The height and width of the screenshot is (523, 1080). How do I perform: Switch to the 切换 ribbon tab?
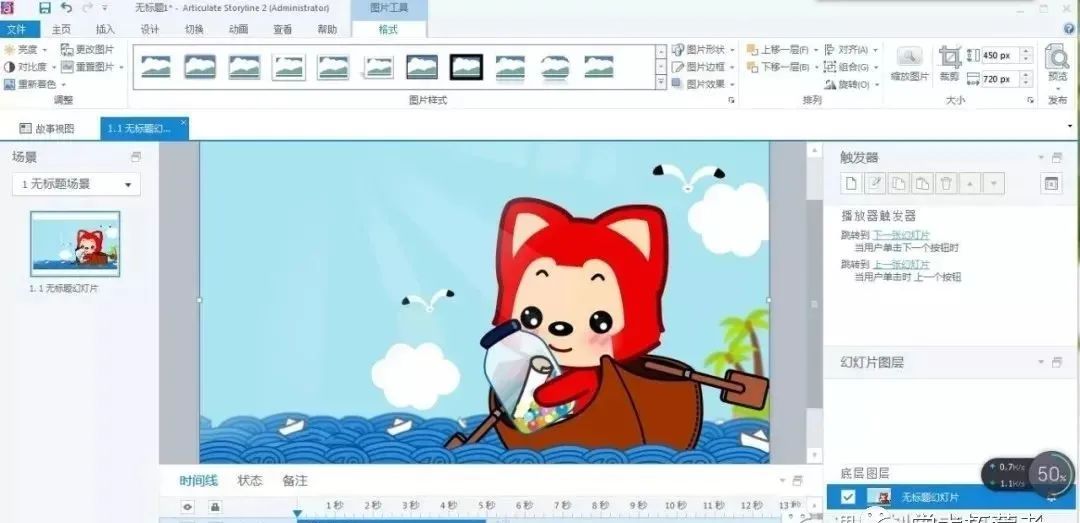point(194,29)
